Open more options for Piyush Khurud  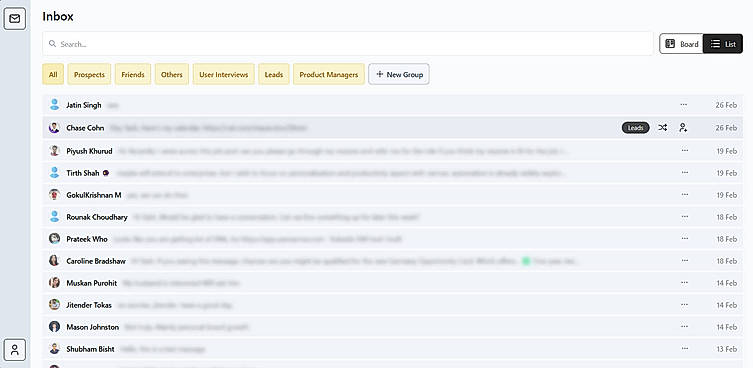pos(684,150)
